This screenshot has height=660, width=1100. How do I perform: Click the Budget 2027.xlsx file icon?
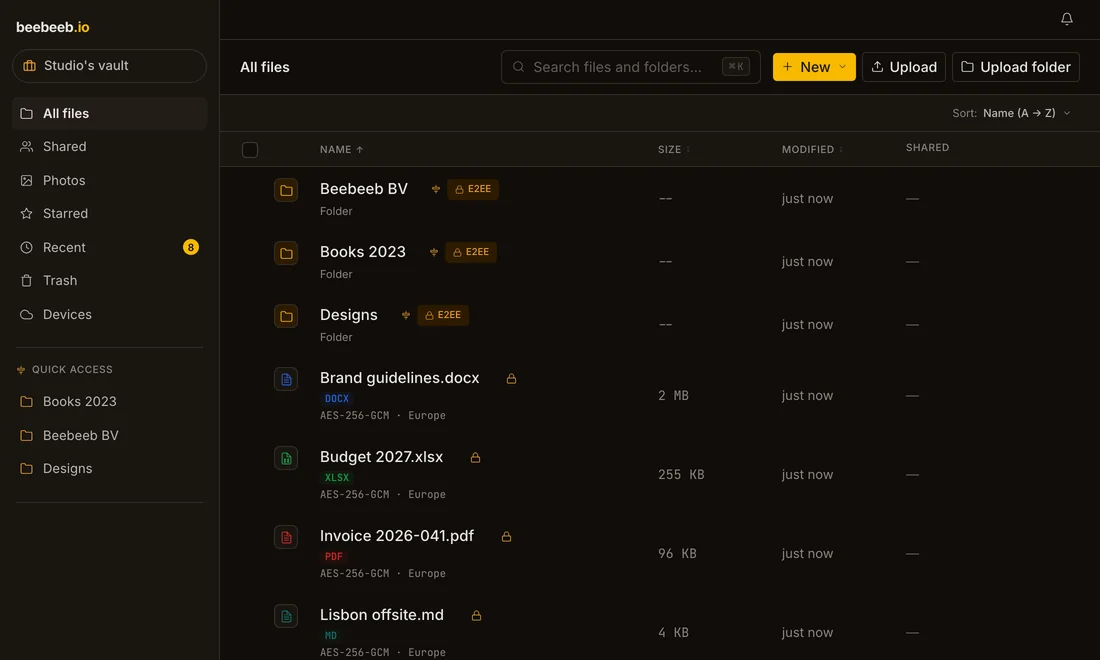[x=286, y=459]
